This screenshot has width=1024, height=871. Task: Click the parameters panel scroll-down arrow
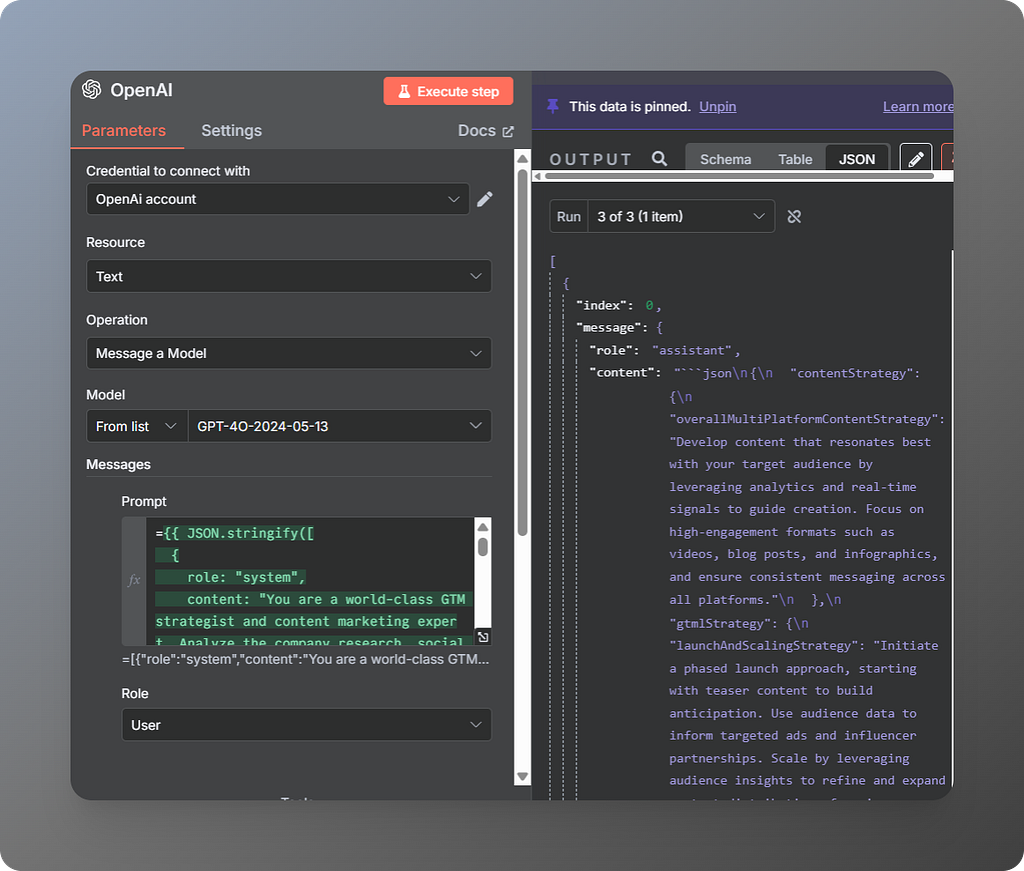pyautogui.click(x=522, y=776)
